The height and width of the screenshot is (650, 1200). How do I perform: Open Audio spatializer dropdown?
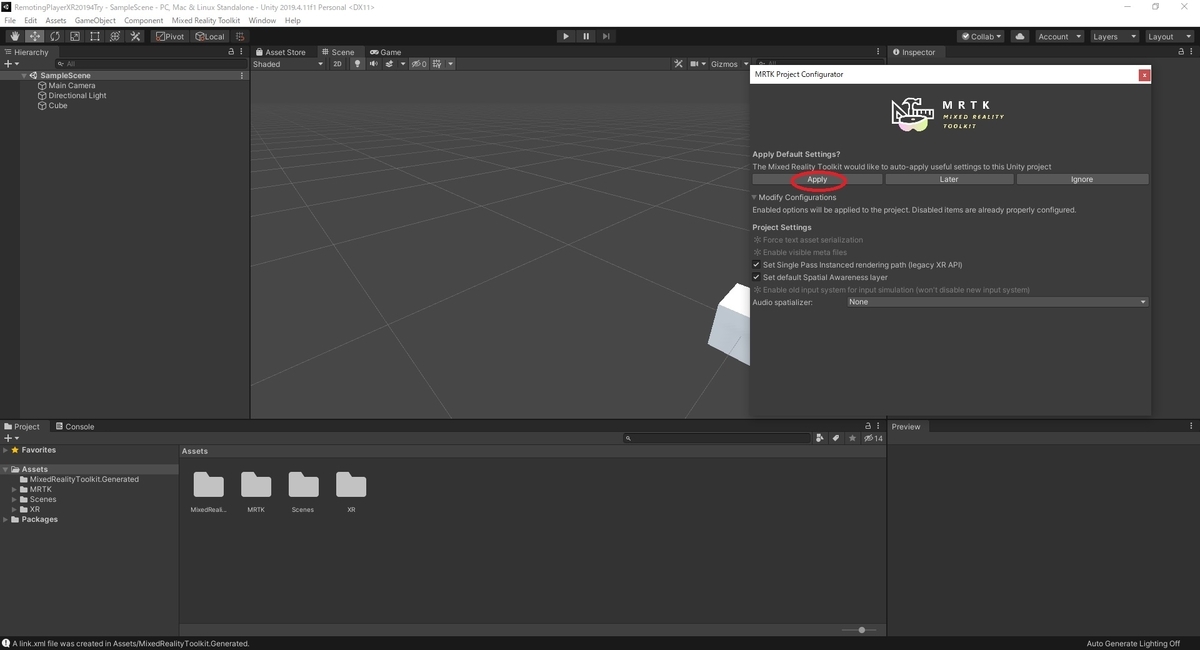point(997,302)
